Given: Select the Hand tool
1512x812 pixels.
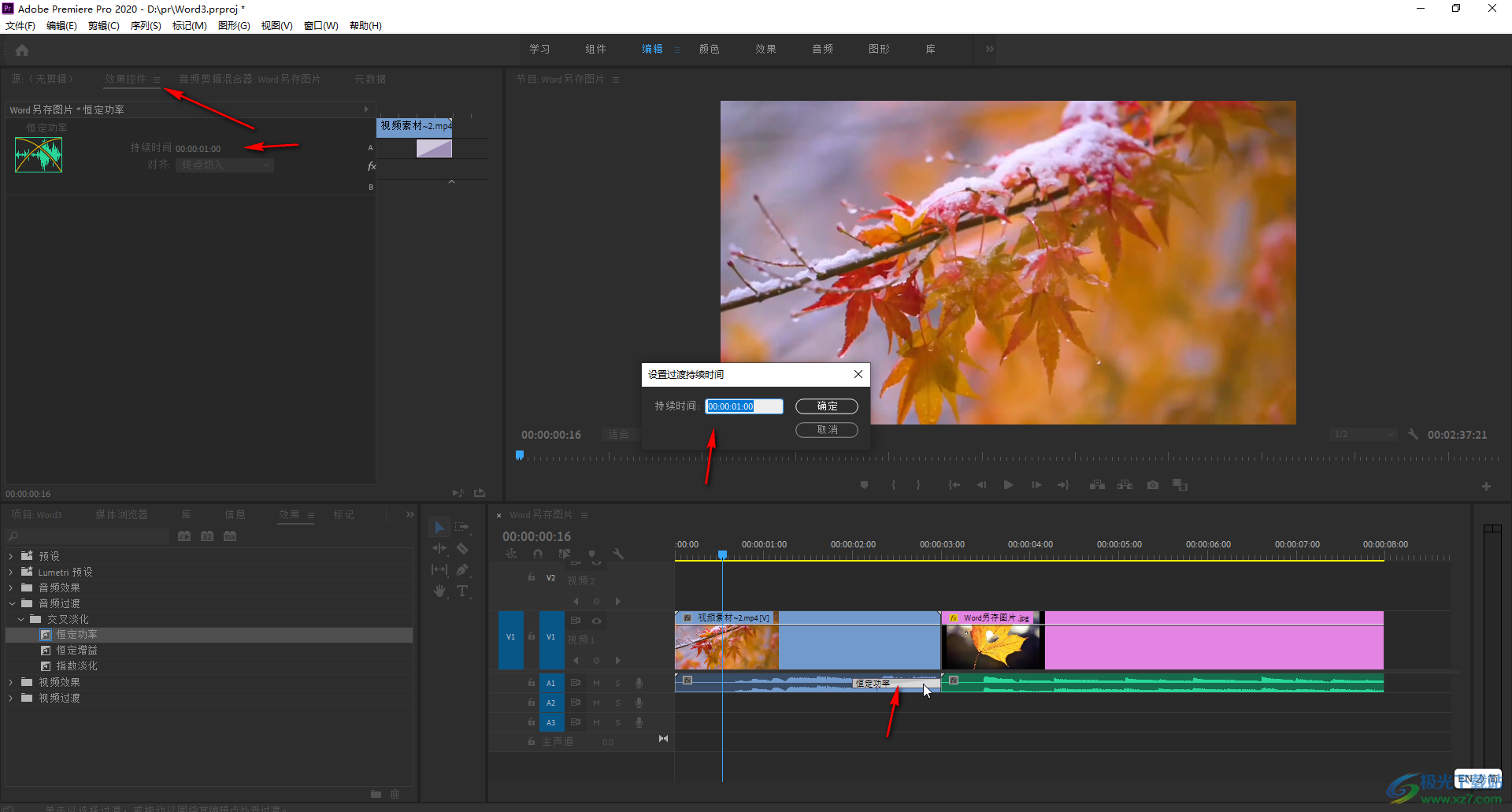Looking at the screenshot, I should pyautogui.click(x=439, y=591).
